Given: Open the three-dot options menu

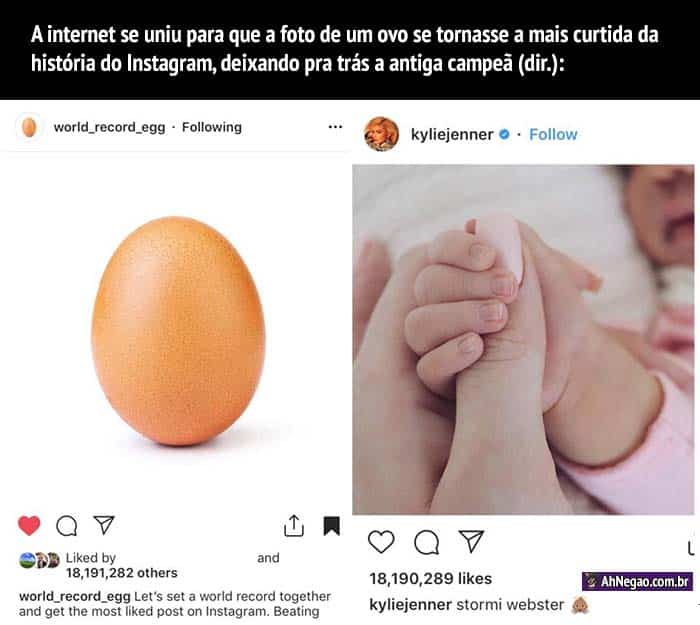Looking at the screenshot, I should click(x=335, y=127).
